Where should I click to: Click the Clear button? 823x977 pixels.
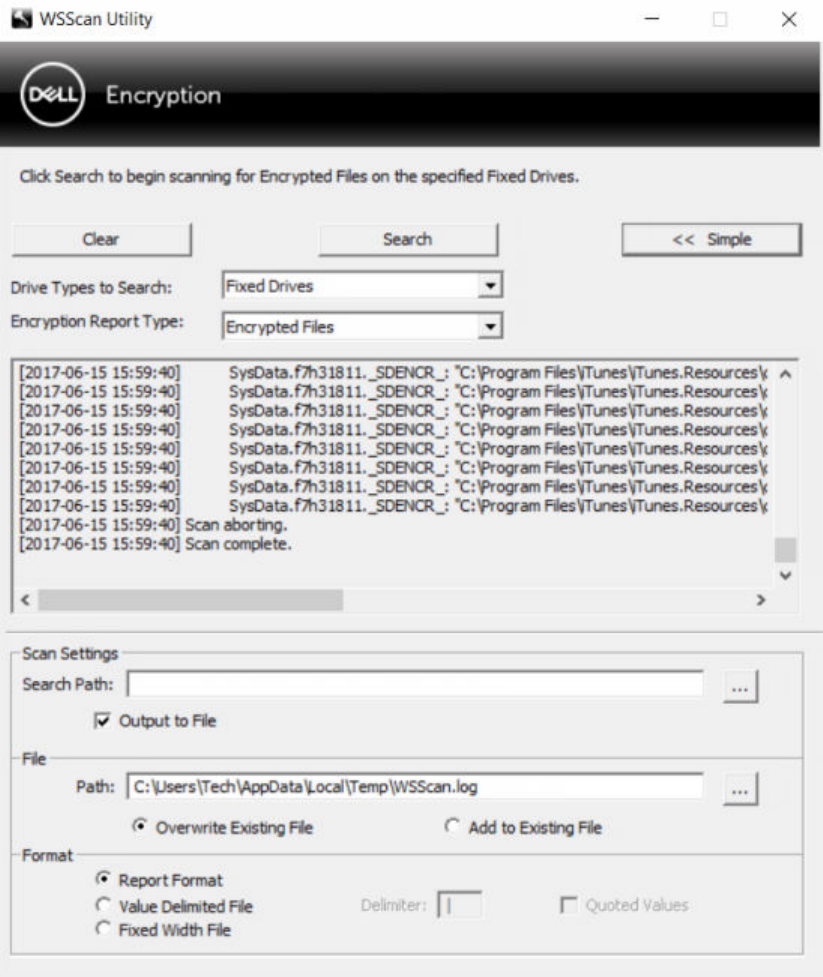pyautogui.click(x=102, y=239)
